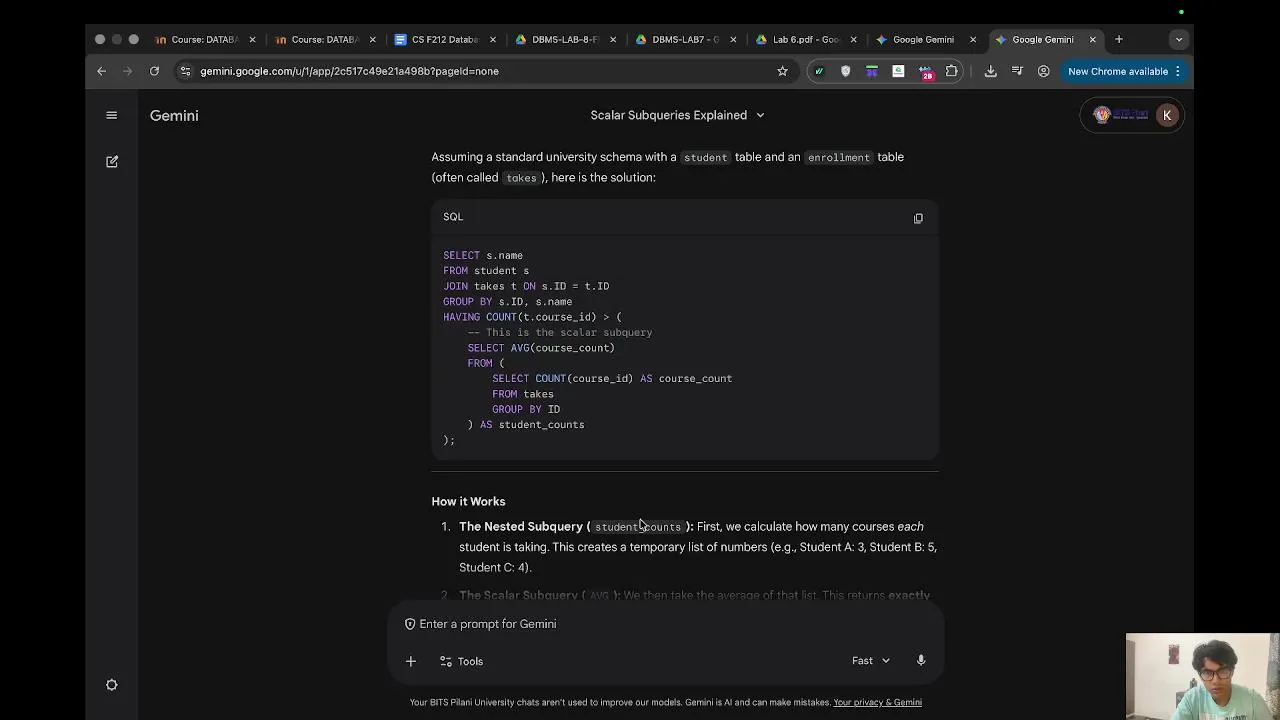Add a file with the plus icon
Viewport: 1280px width, 720px height.
click(410, 661)
